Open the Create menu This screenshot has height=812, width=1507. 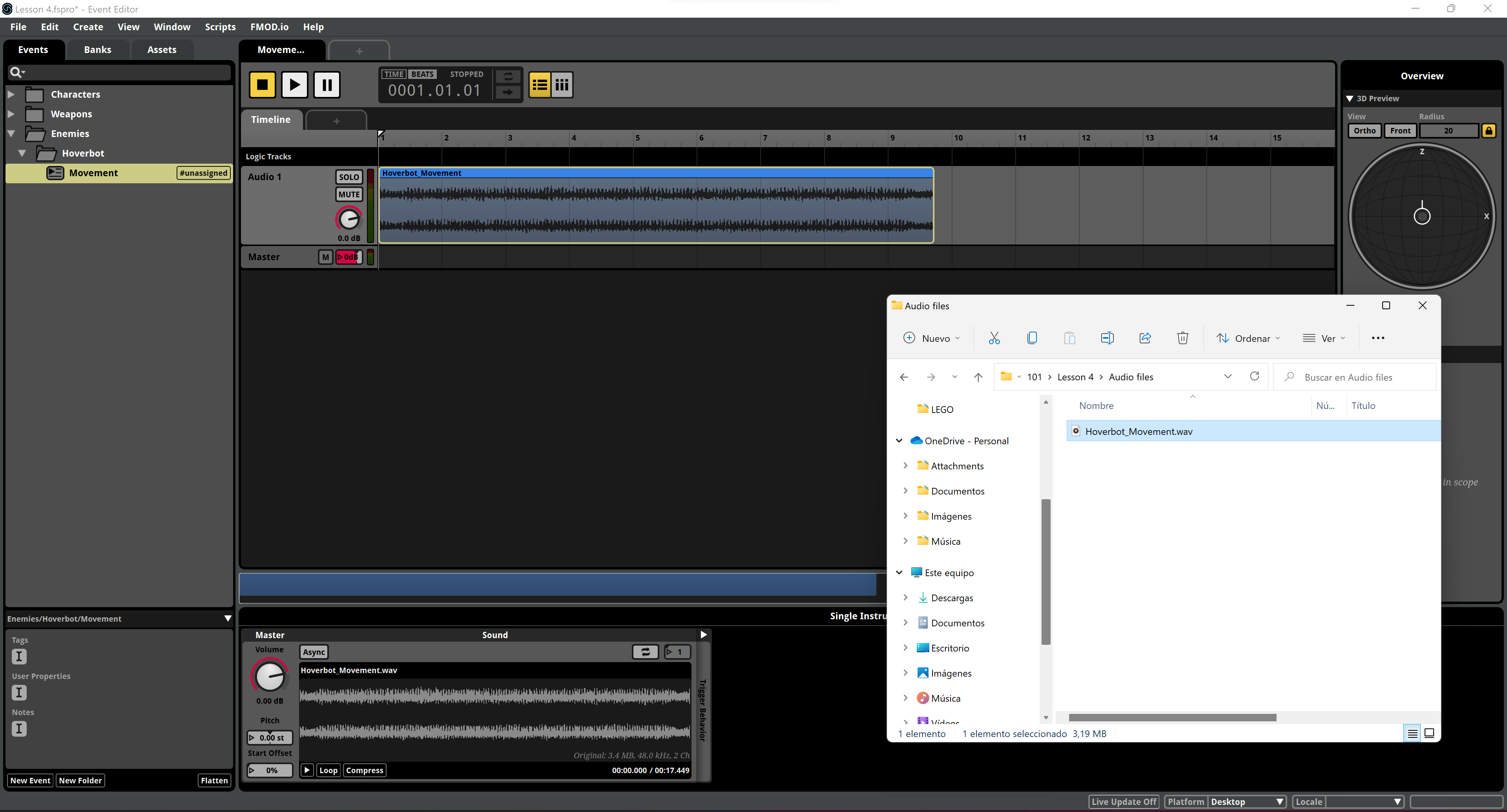click(x=88, y=27)
